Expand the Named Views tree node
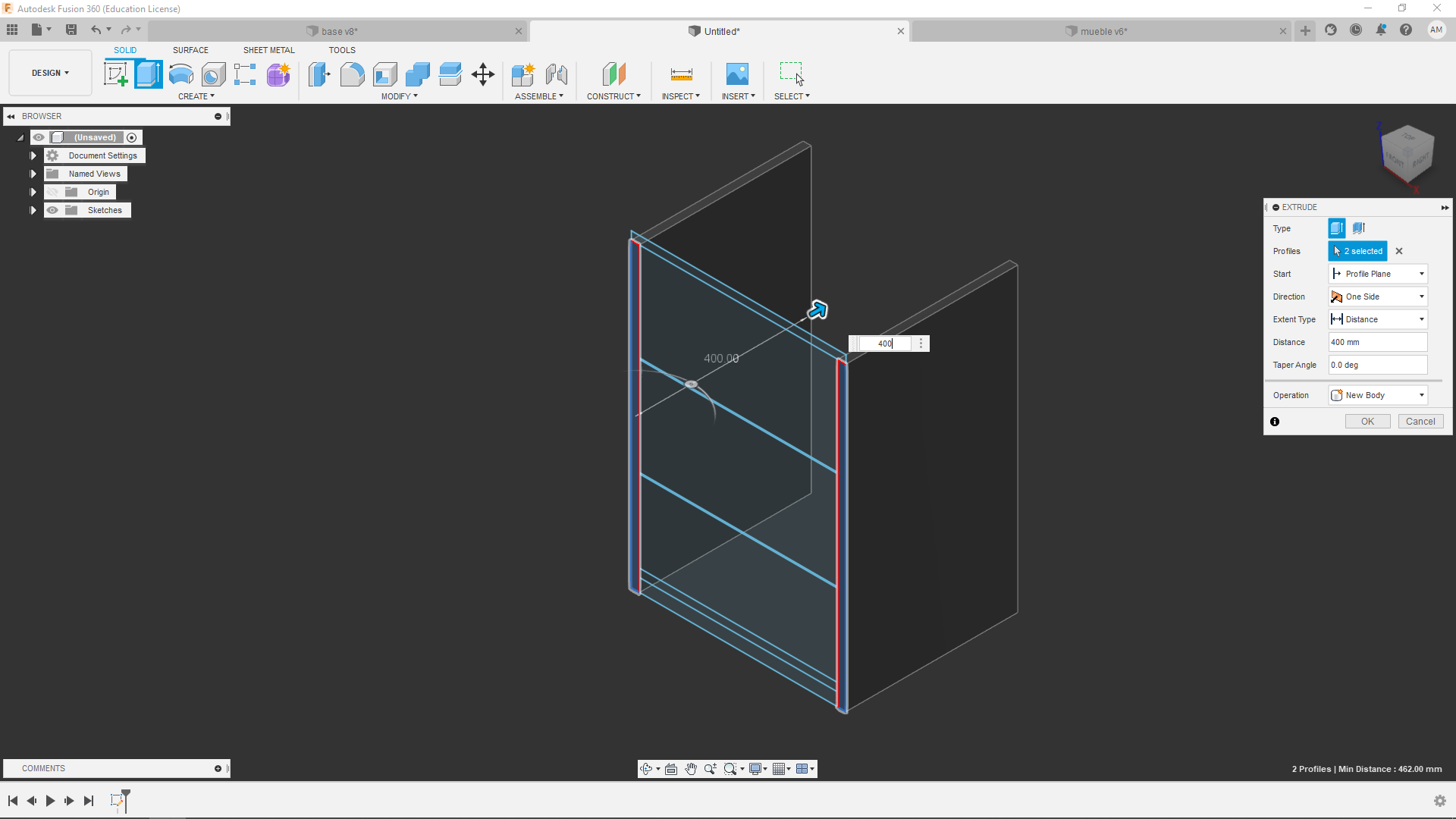The image size is (1456, 819). [x=33, y=174]
